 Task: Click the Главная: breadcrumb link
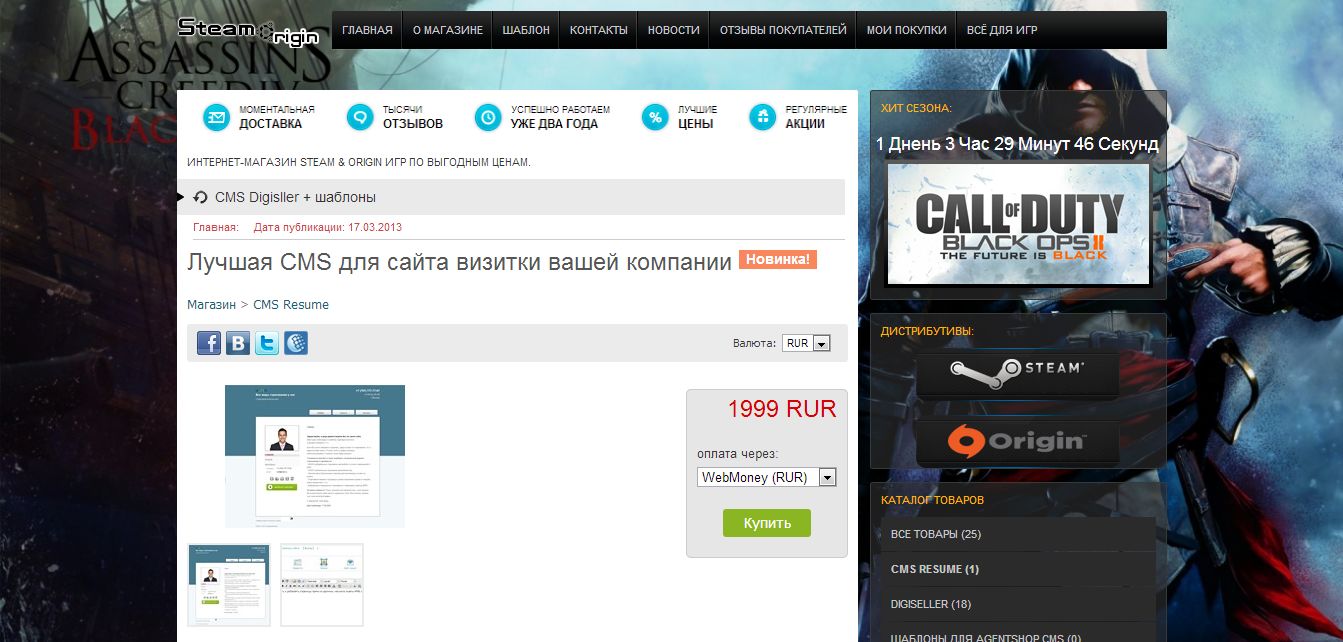click(x=216, y=228)
